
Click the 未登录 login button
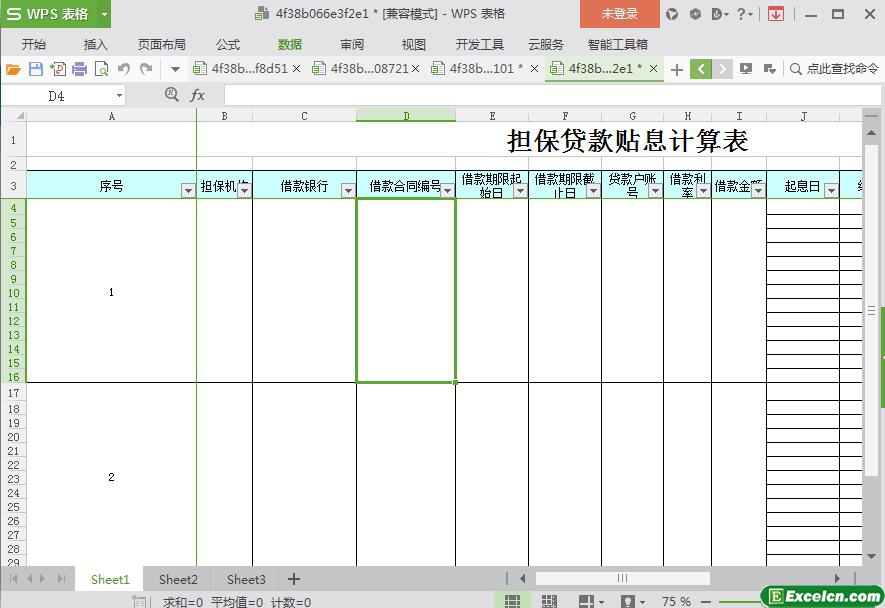click(x=619, y=14)
